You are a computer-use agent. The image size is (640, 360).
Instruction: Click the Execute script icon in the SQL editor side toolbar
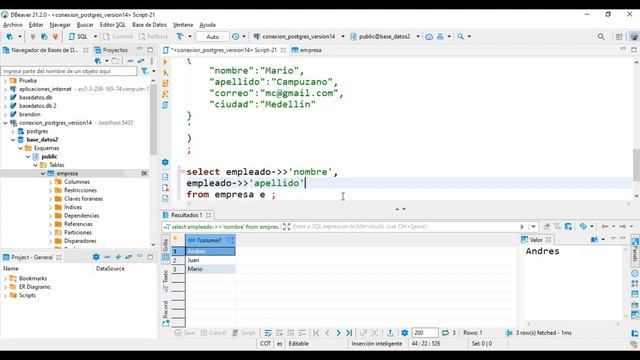(x=165, y=83)
